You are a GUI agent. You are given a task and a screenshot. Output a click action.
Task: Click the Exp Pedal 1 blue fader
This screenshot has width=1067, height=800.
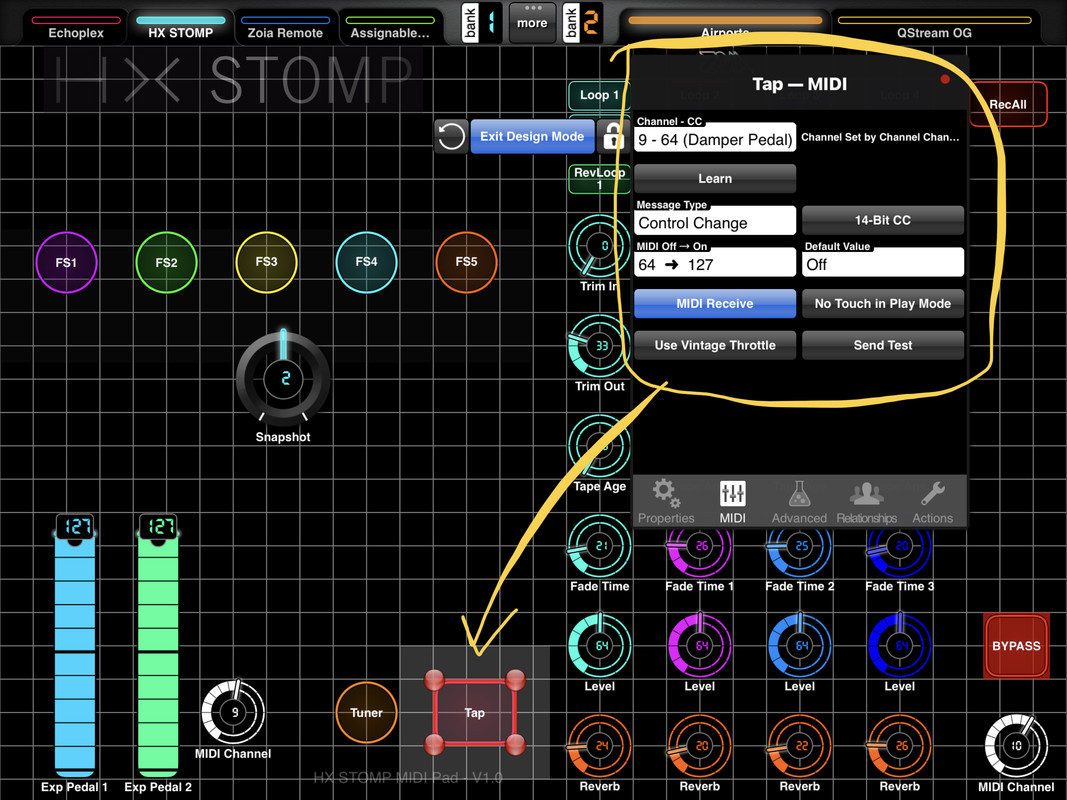pyautogui.click(x=75, y=646)
